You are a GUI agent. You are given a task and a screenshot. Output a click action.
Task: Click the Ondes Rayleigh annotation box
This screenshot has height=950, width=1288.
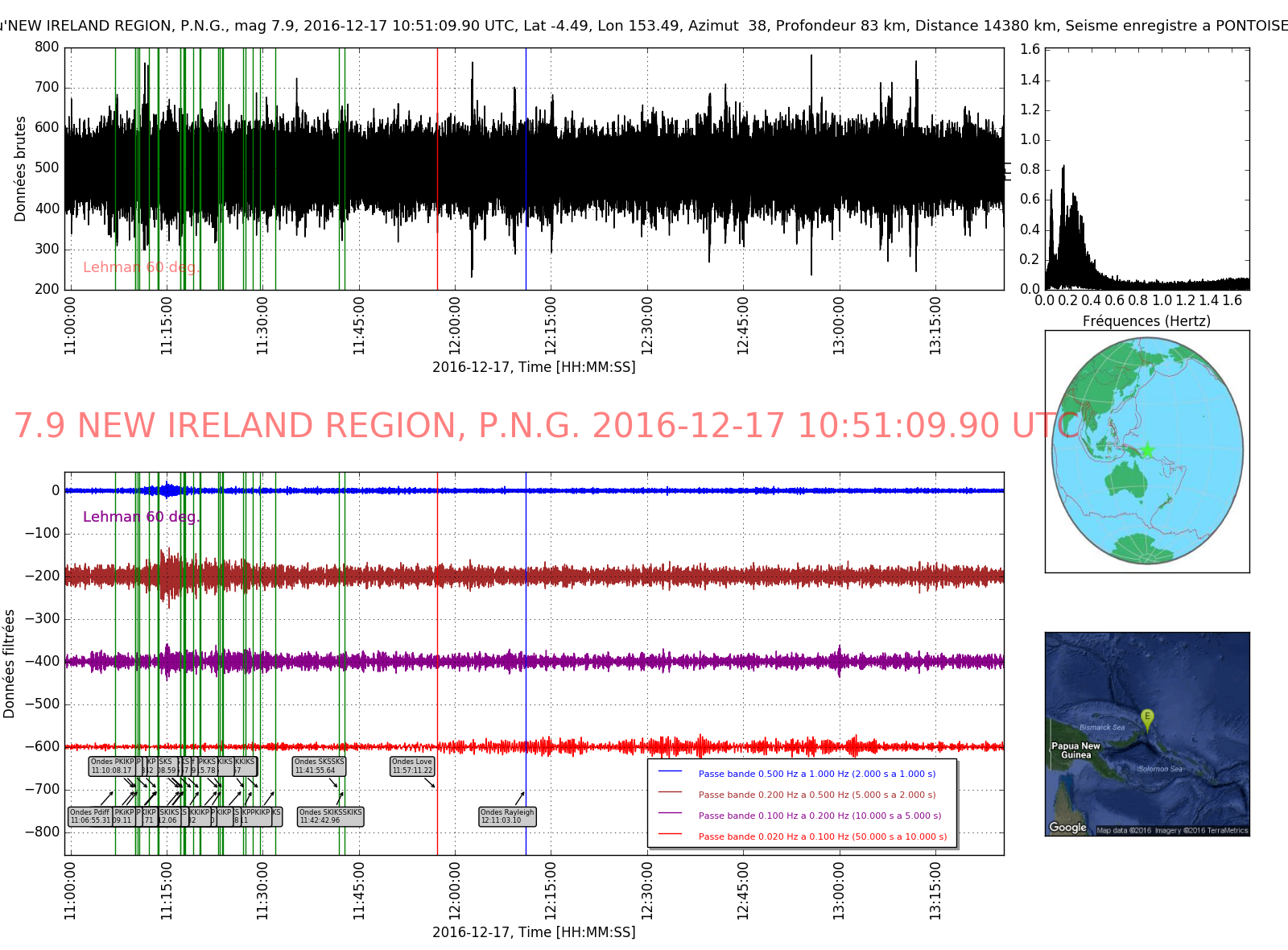click(507, 816)
